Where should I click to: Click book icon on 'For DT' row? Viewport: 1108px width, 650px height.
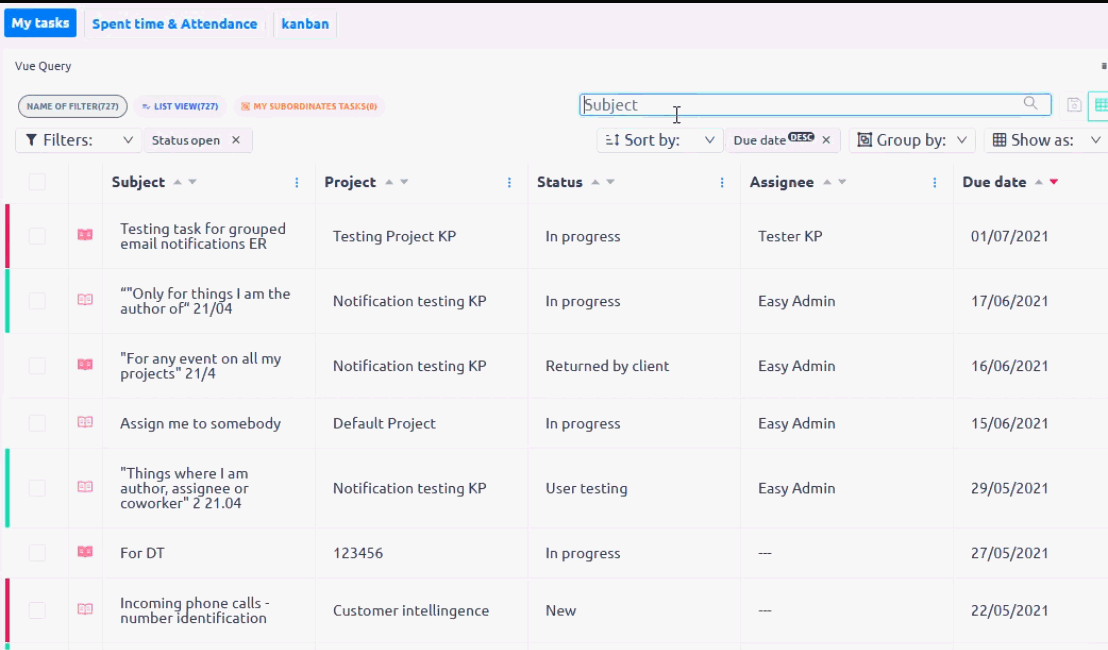[85, 552]
